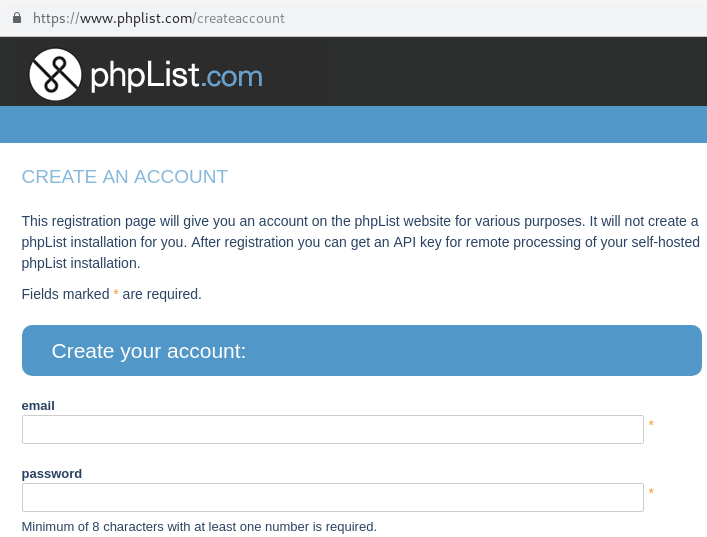Click the "password" field label
This screenshot has width=707, height=537.
click(x=52, y=474)
